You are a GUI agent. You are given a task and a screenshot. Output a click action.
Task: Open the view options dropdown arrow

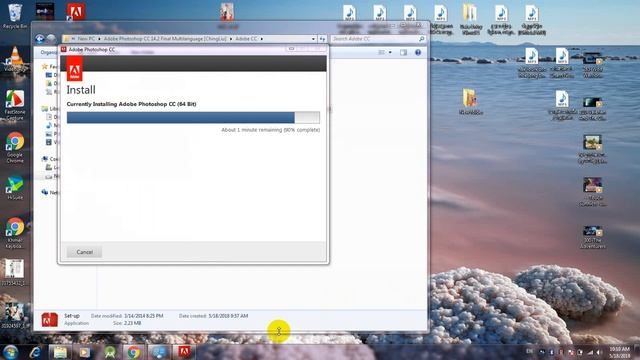[390, 52]
